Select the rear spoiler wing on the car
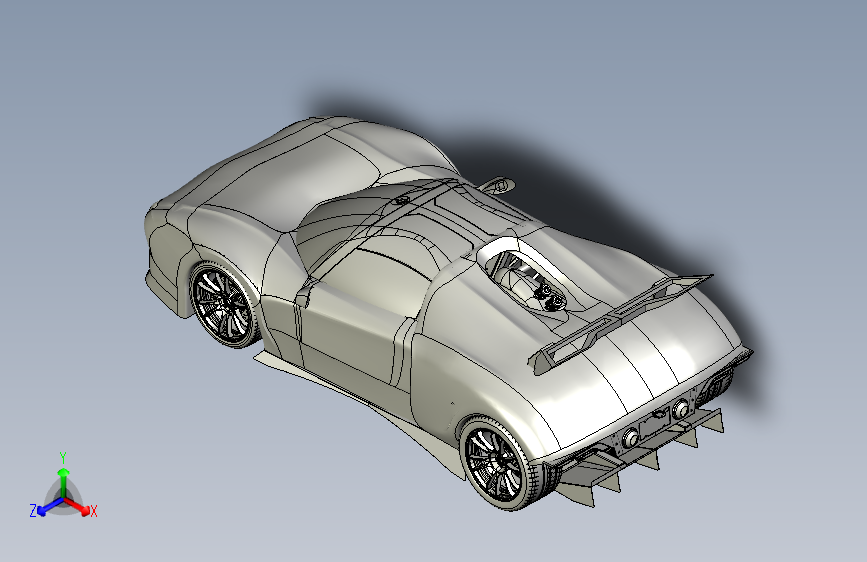 (x=618, y=322)
